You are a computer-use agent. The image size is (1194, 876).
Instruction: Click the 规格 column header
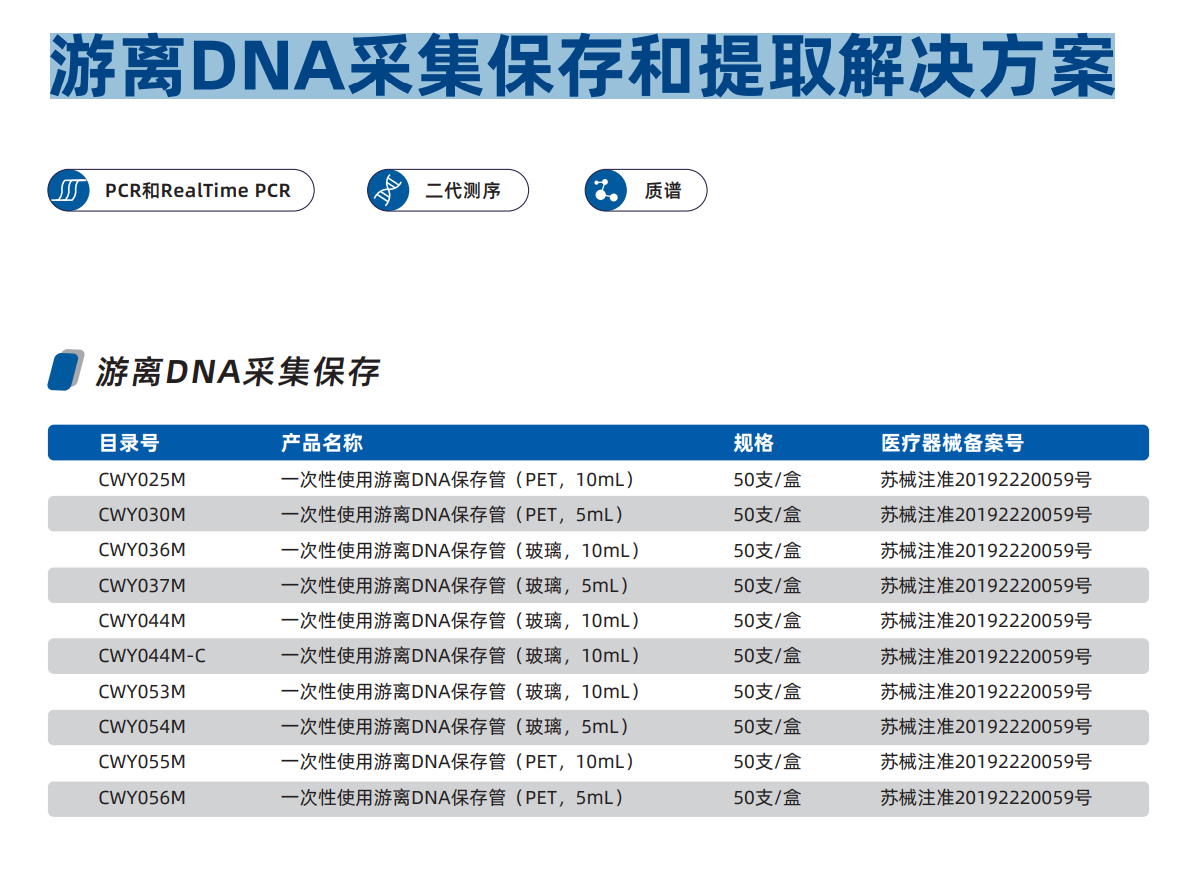pos(753,443)
